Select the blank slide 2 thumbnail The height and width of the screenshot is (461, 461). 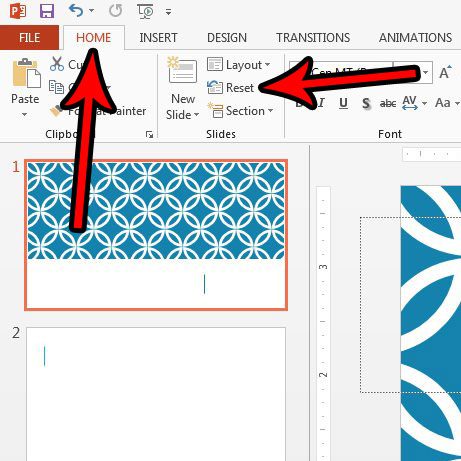pyautogui.click(x=156, y=394)
